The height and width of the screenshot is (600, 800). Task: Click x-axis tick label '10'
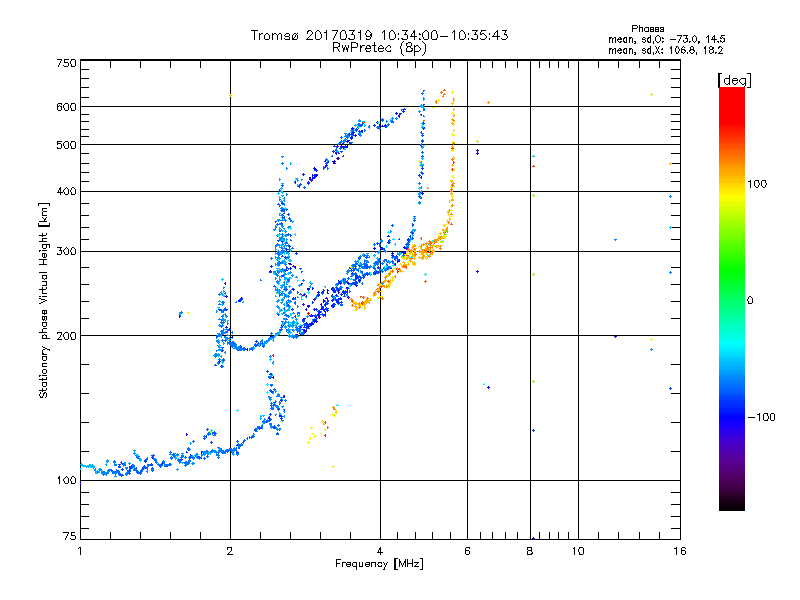[x=578, y=551]
